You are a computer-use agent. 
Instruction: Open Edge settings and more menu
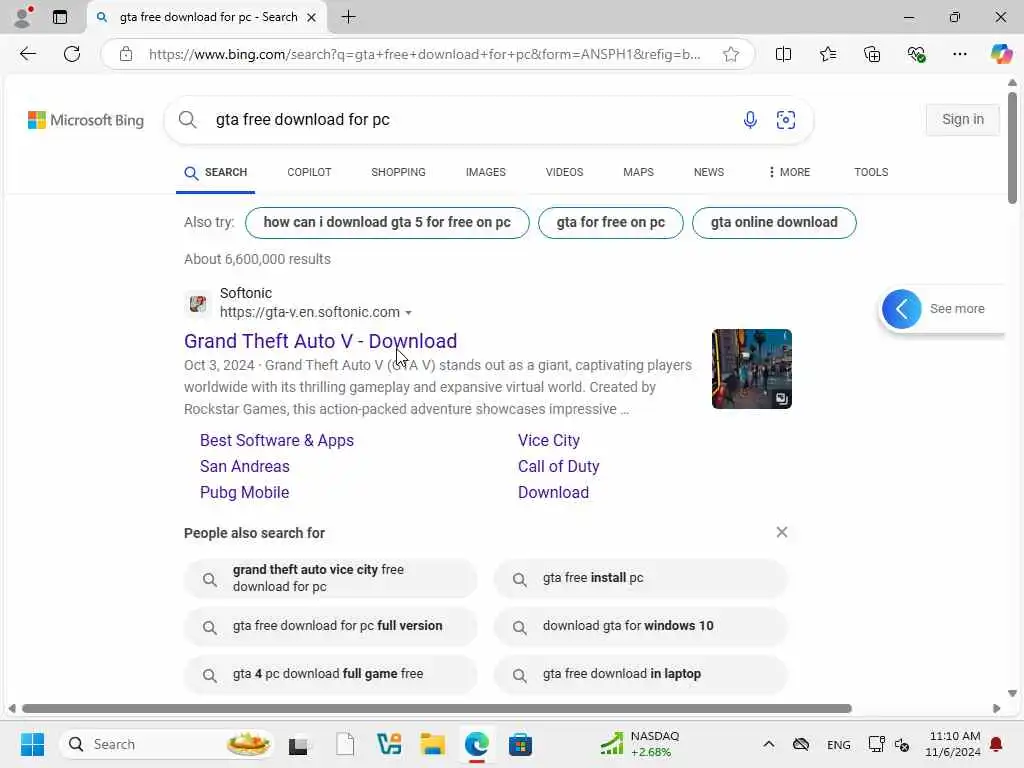[959, 54]
